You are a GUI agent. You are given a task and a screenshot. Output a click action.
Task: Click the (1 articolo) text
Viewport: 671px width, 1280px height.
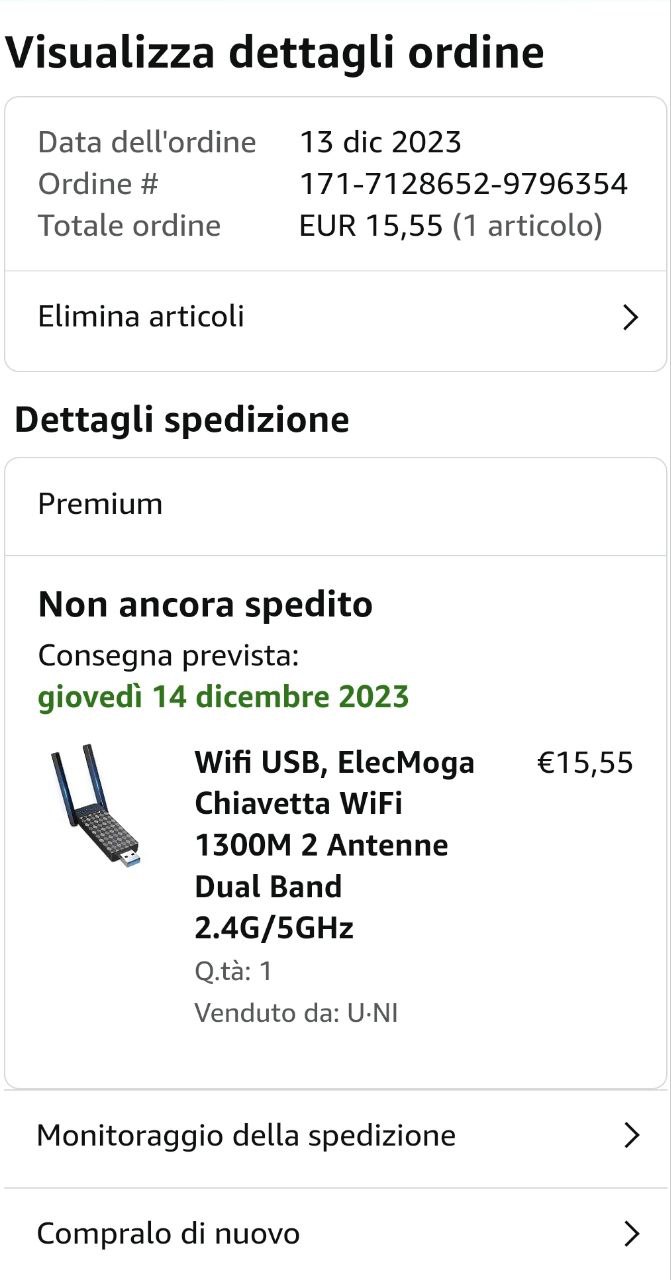pyautogui.click(x=527, y=226)
